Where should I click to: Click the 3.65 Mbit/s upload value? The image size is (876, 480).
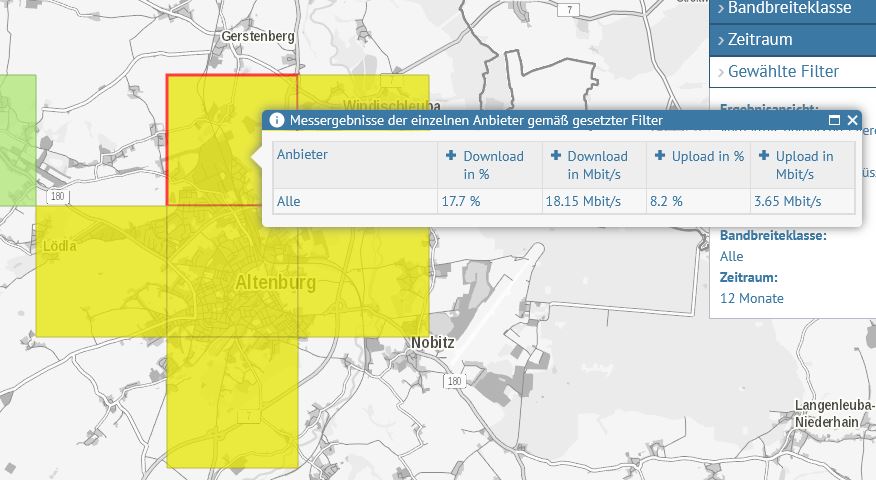[x=789, y=201]
